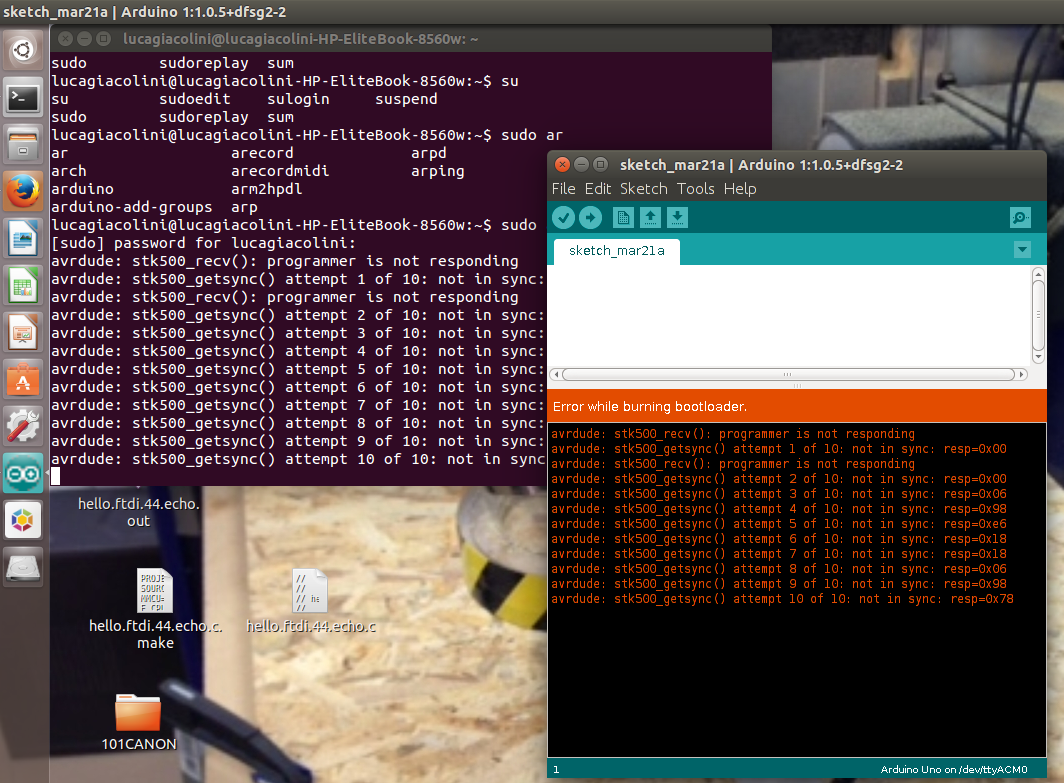1064x783 pixels.
Task: Open the Help menu in Arduino
Action: [740, 189]
